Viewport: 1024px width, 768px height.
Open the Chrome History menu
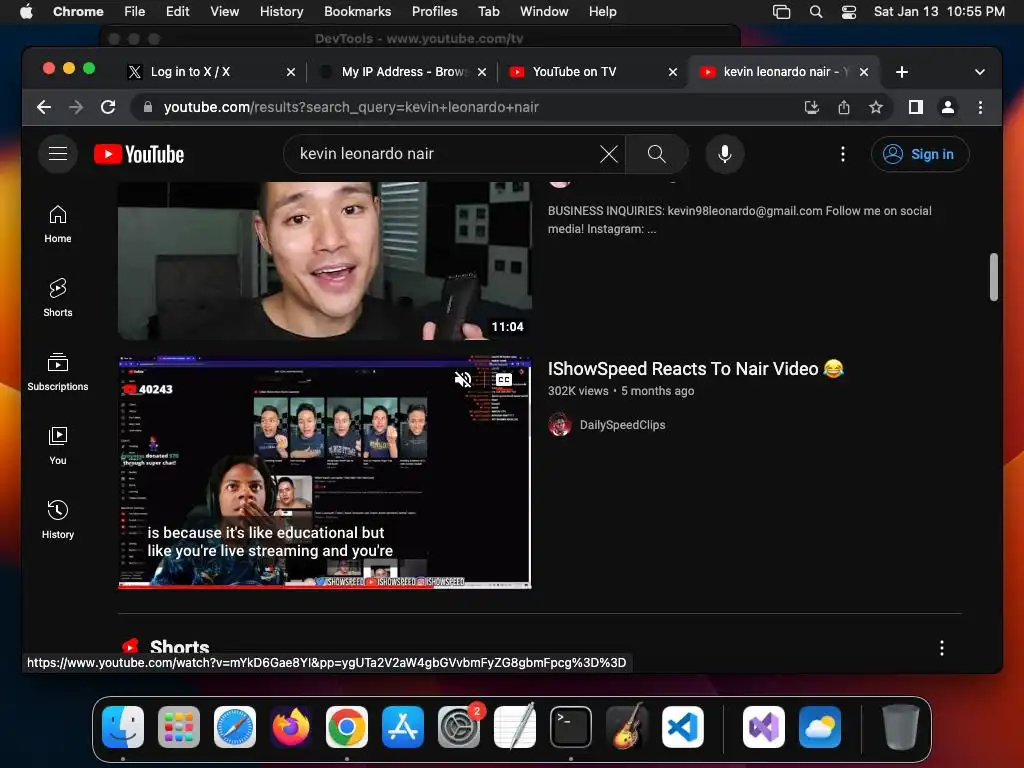(281, 12)
